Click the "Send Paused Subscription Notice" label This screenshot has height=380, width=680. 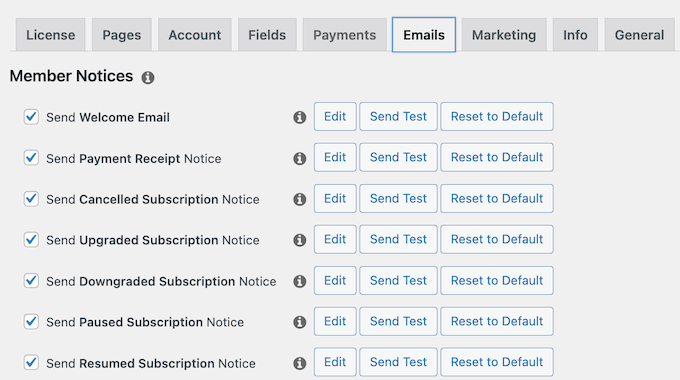(145, 322)
